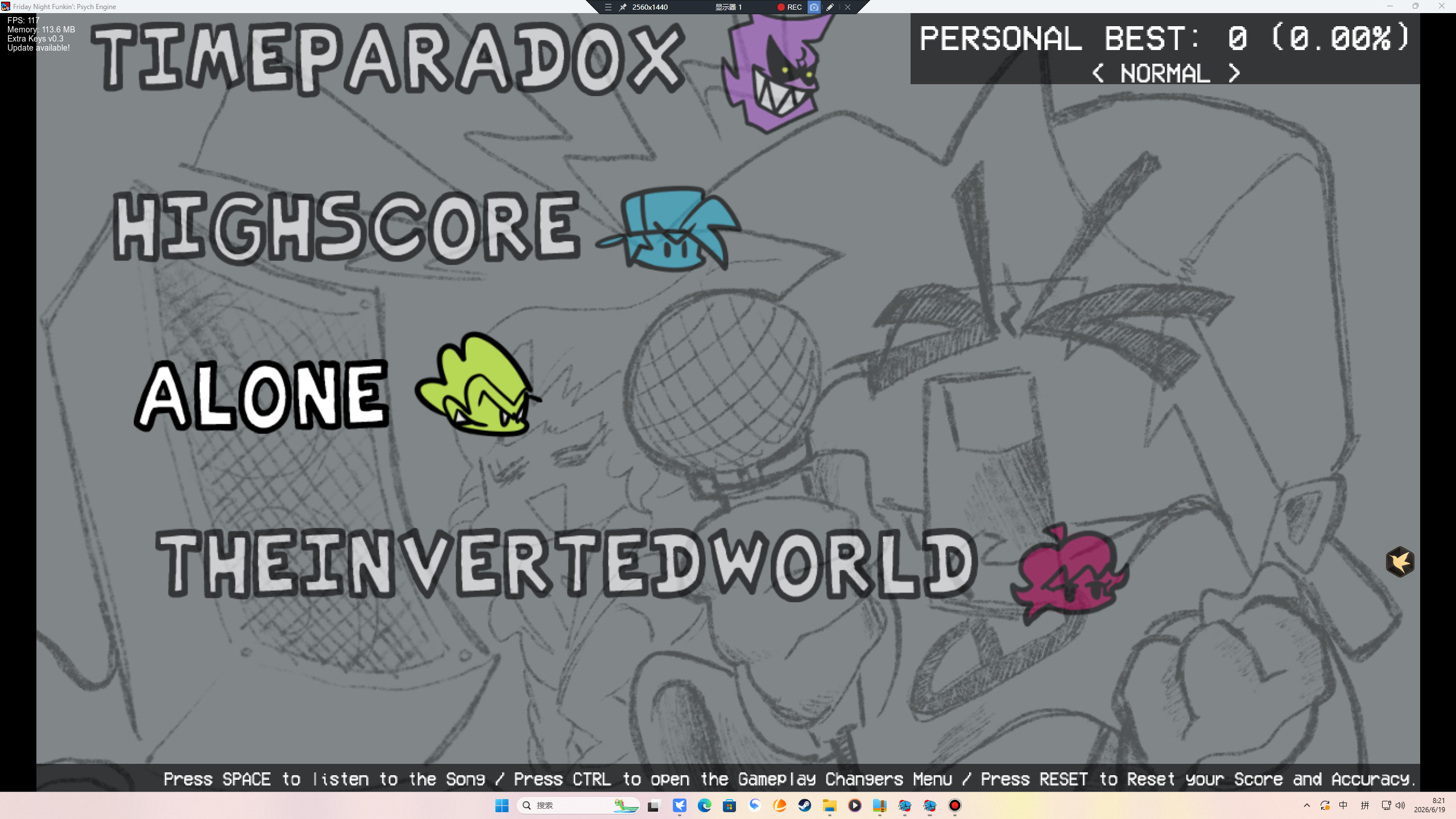Viewport: 1456px width, 819px height.
Task: Toggle the recorder toolbar pin
Action: pos(623,7)
